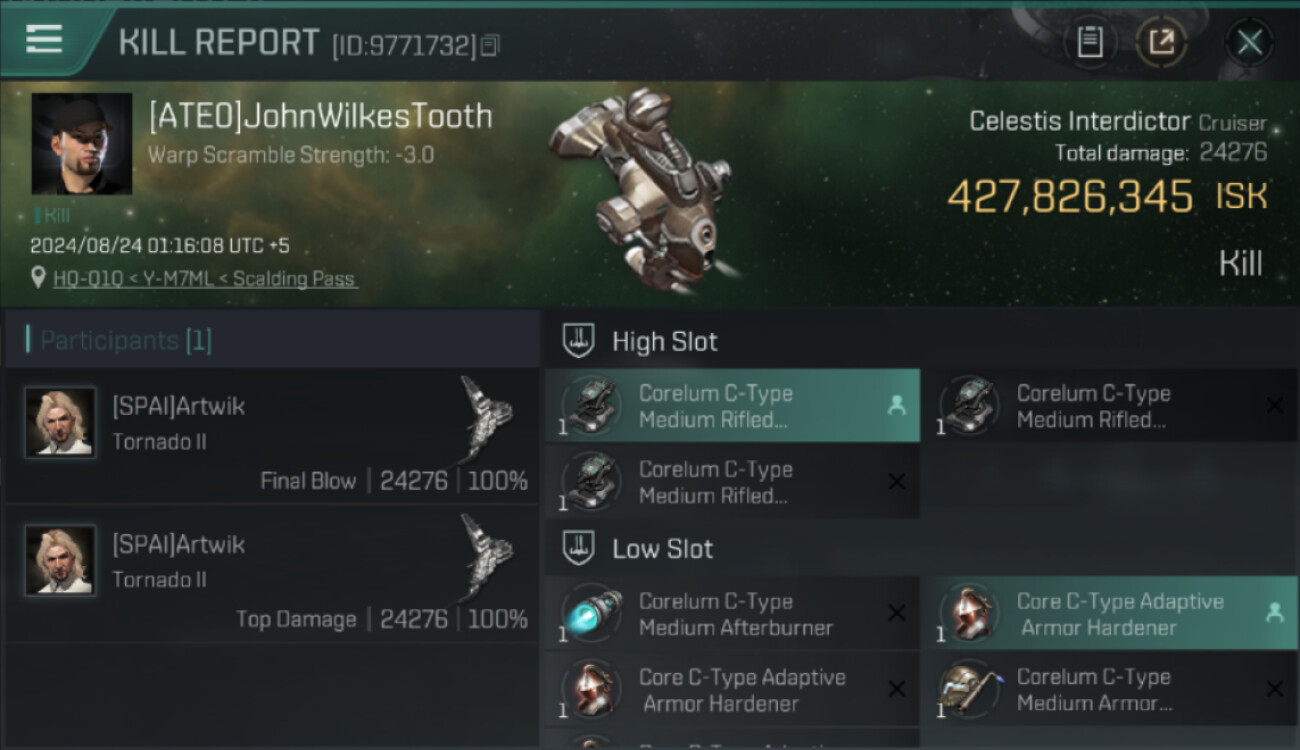Click the Corelum C-Type Medium Afterburner icon
Viewport: 1300px width, 750px height.
(592, 613)
